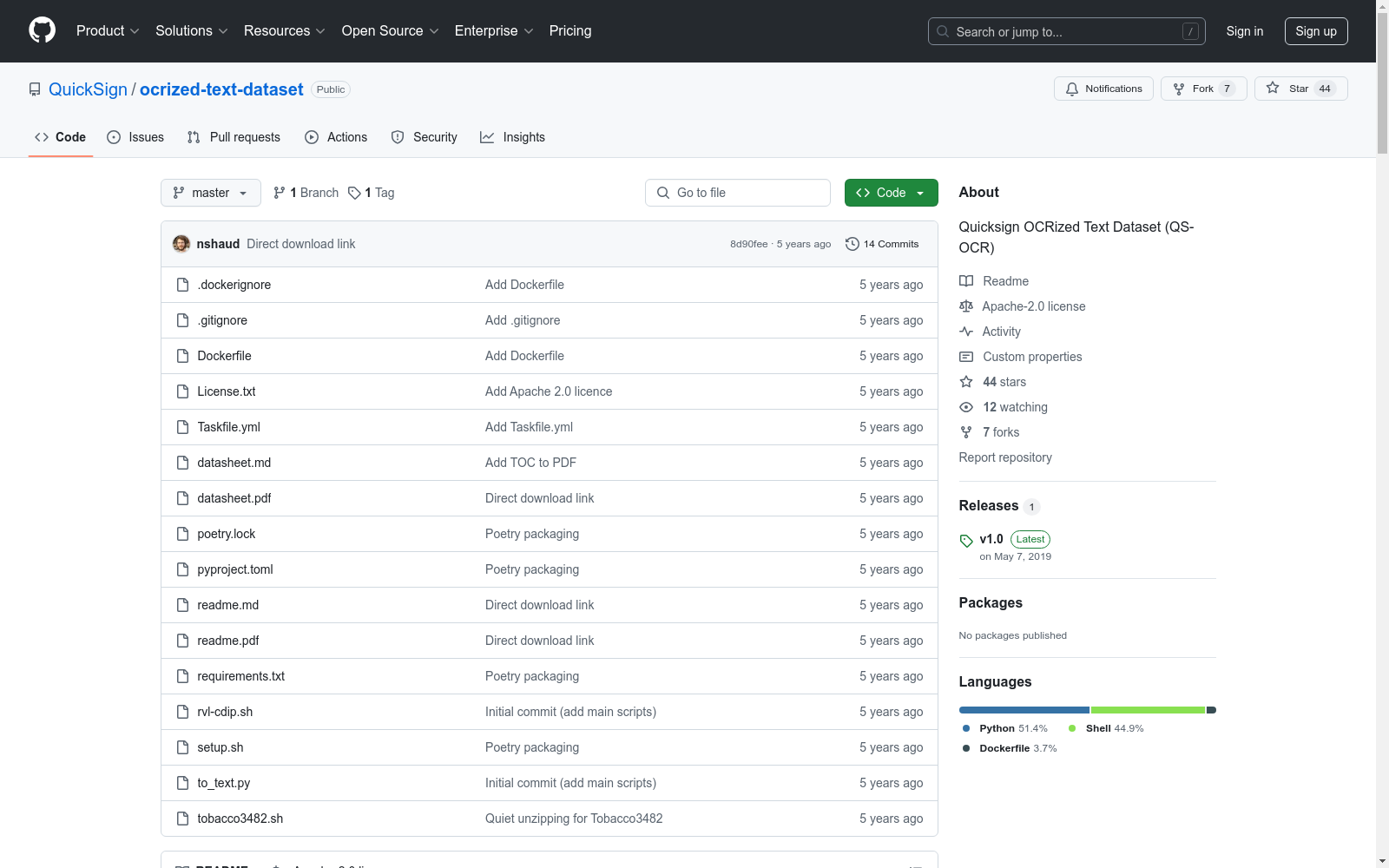Screen dimensions: 1389x868
Task: Click the Issues tab circle icon
Action: coord(114,137)
